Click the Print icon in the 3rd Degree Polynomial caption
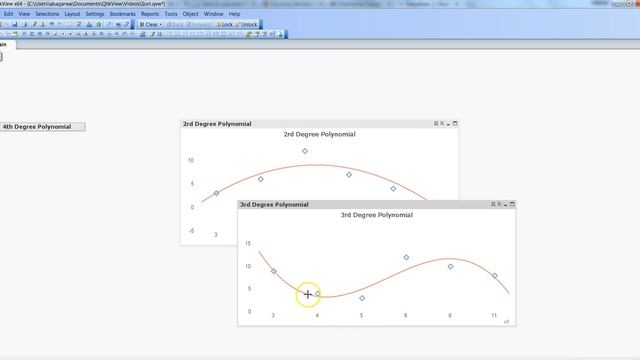Image resolution: width=640 pixels, height=360 pixels. 493,204
